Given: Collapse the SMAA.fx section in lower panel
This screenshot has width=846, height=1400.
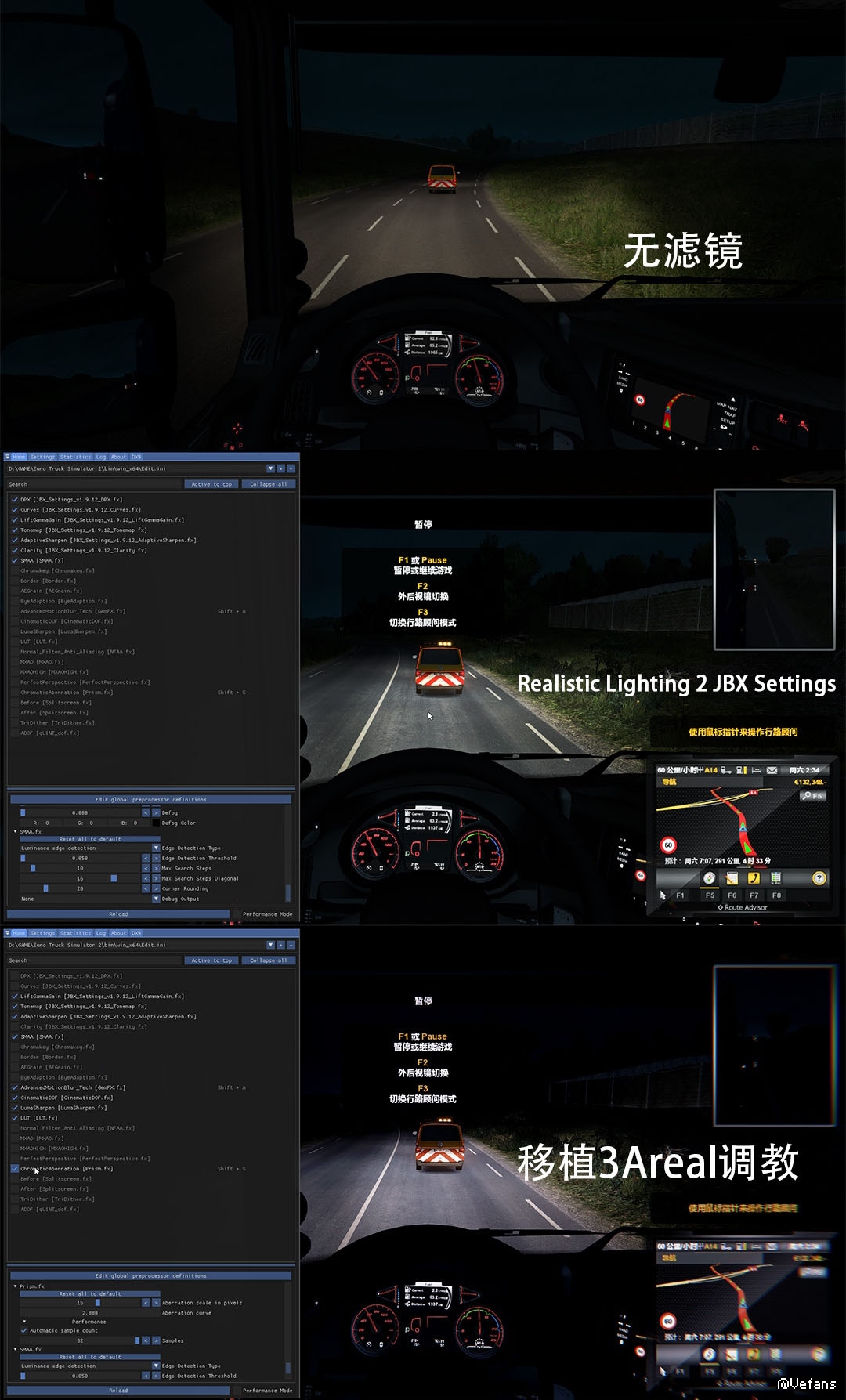Looking at the screenshot, I should [x=15, y=1349].
